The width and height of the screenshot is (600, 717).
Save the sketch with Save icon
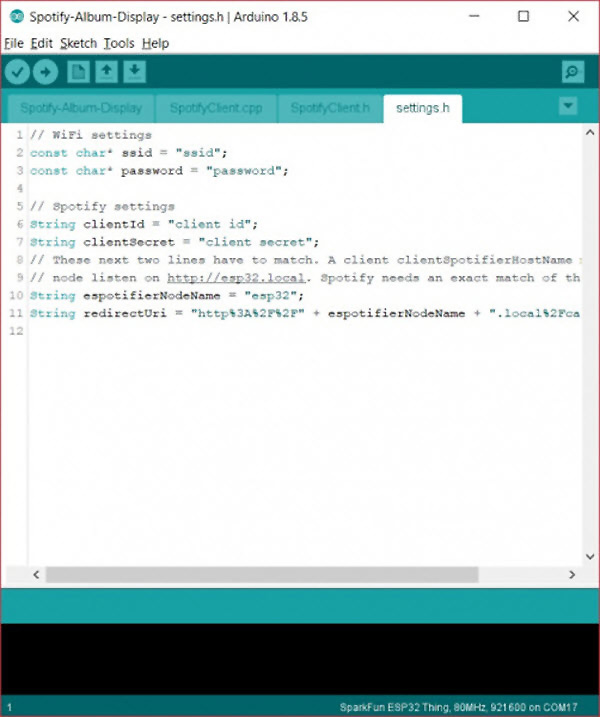pos(134,72)
